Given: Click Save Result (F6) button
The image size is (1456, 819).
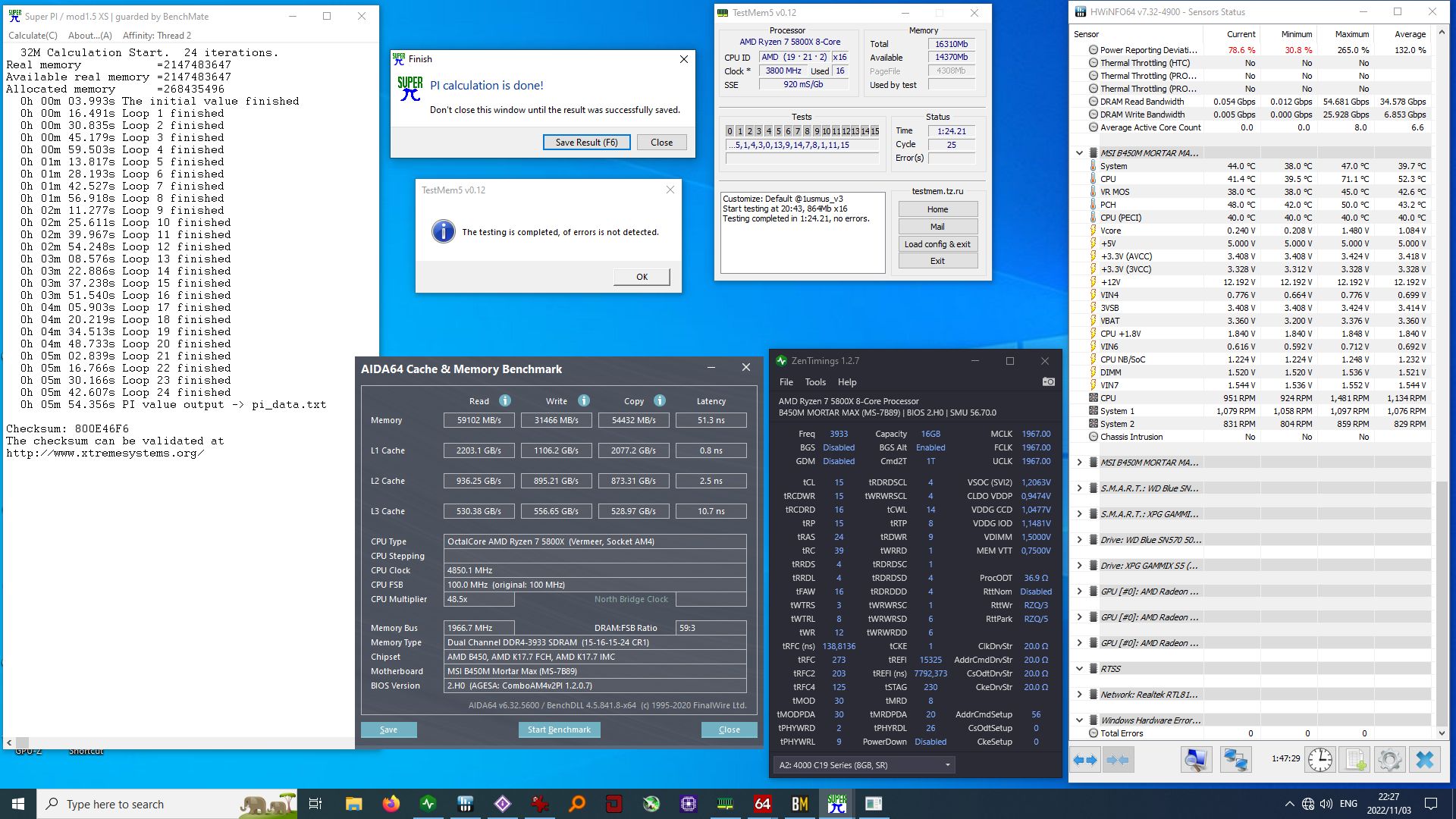Looking at the screenshot, I should pyautogui.click(x=586, y=143).
